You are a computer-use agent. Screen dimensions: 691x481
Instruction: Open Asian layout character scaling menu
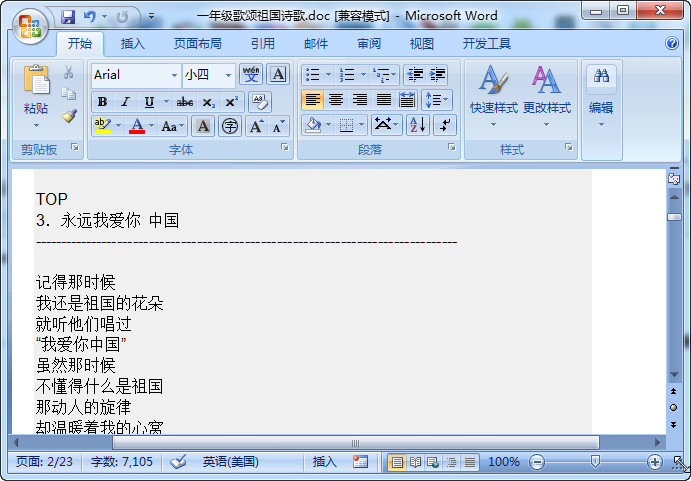tap(386, 125)
